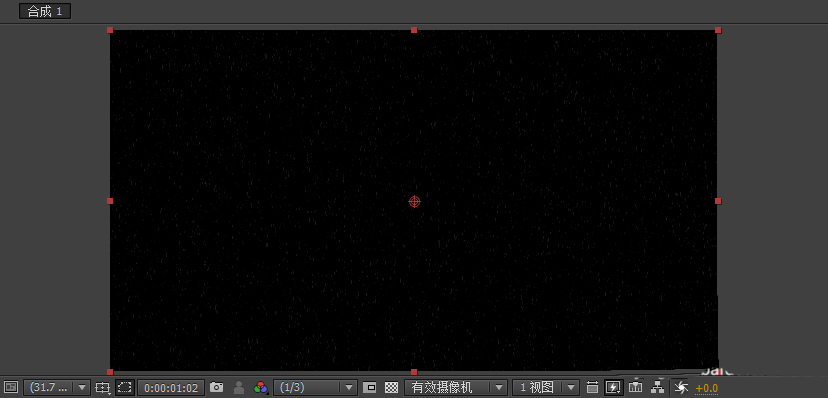Viewport: 828px width, 398px height.
Task: Click the middle-right red layer handle
Action: [x=718, y=201]
